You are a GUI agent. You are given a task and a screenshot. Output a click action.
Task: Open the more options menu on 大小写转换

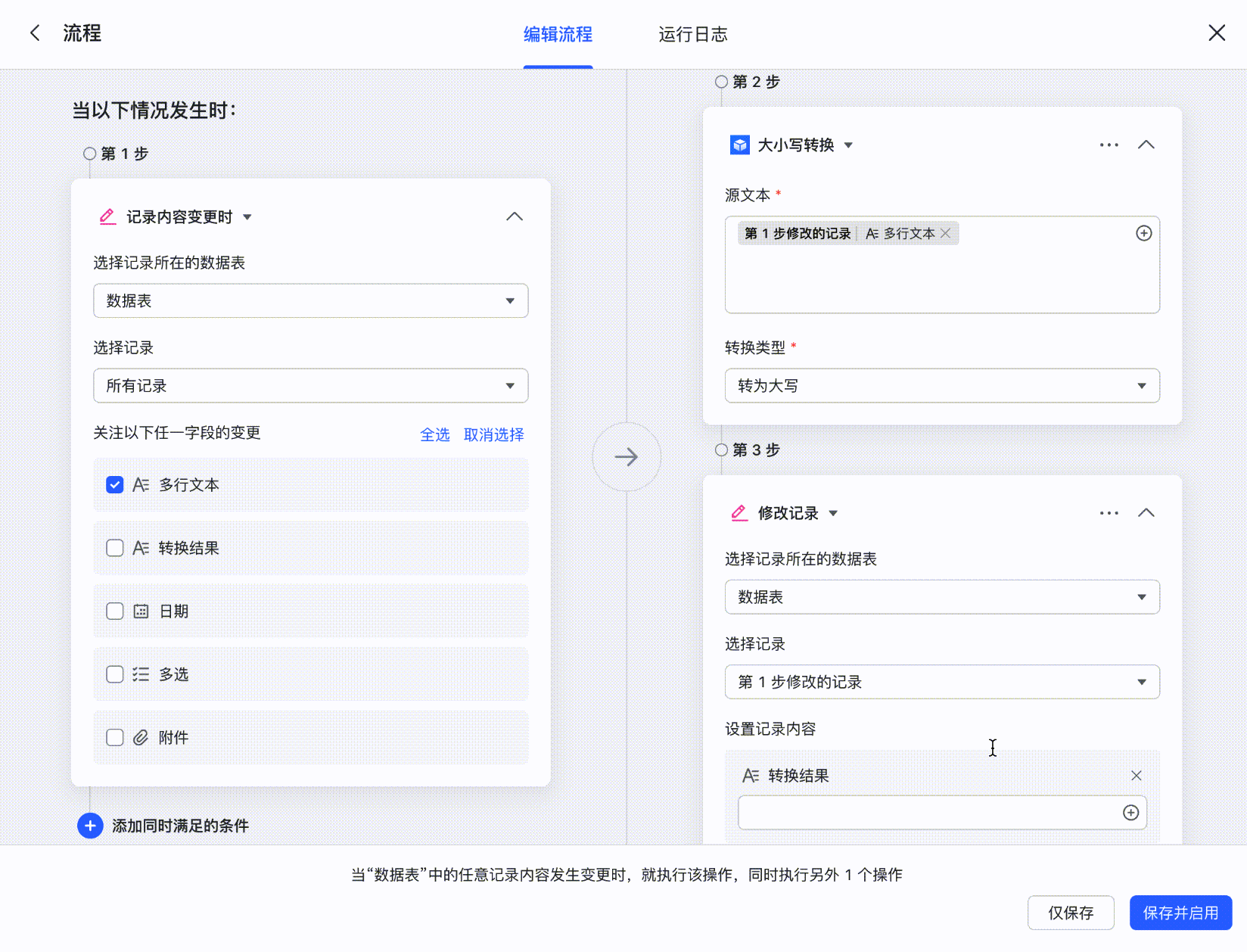click(x=1109, y=144)
